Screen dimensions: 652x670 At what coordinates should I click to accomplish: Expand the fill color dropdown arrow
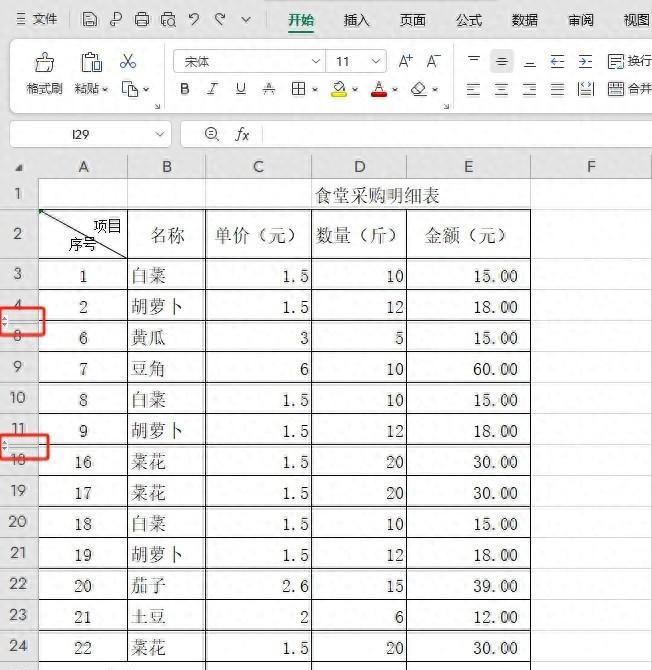(x=355, y=89)
